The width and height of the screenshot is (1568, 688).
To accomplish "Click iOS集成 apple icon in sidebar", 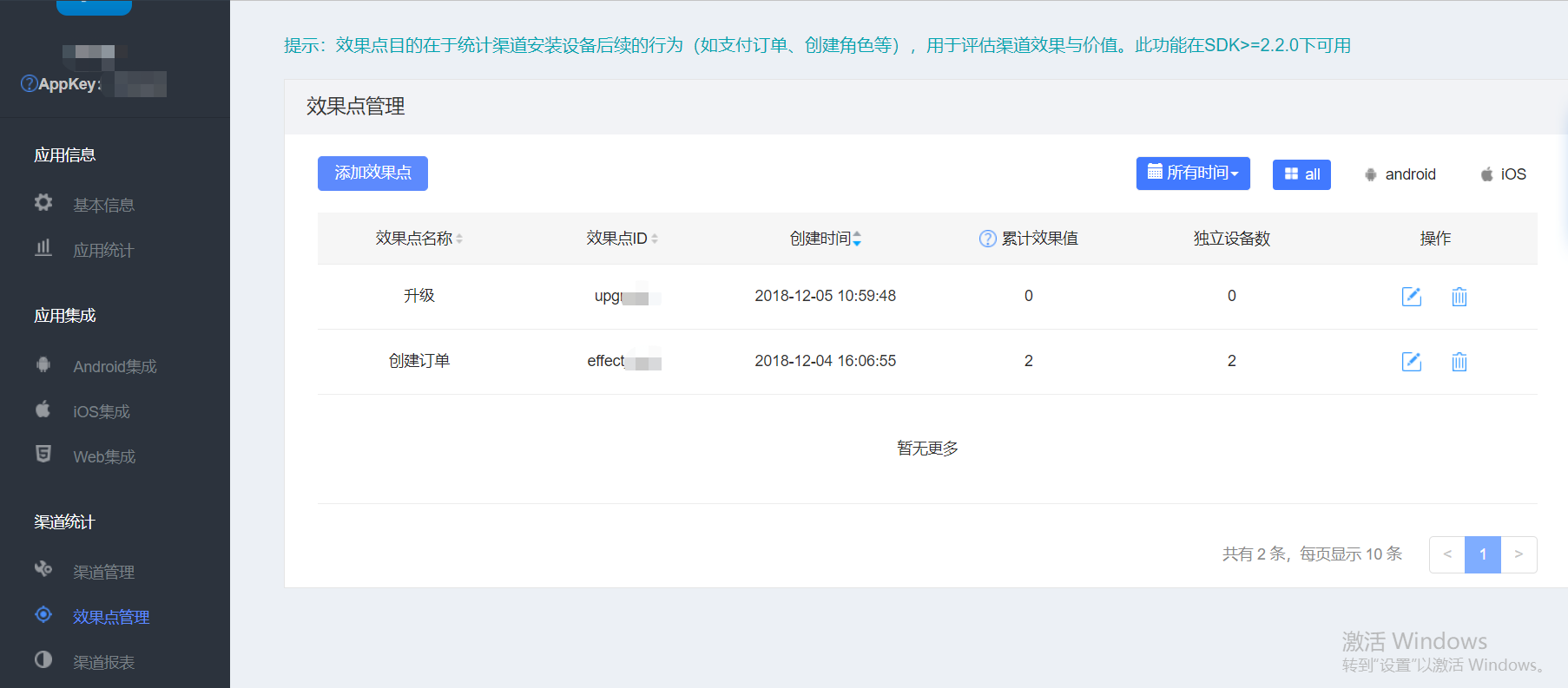I will click(x=43, y=409).
